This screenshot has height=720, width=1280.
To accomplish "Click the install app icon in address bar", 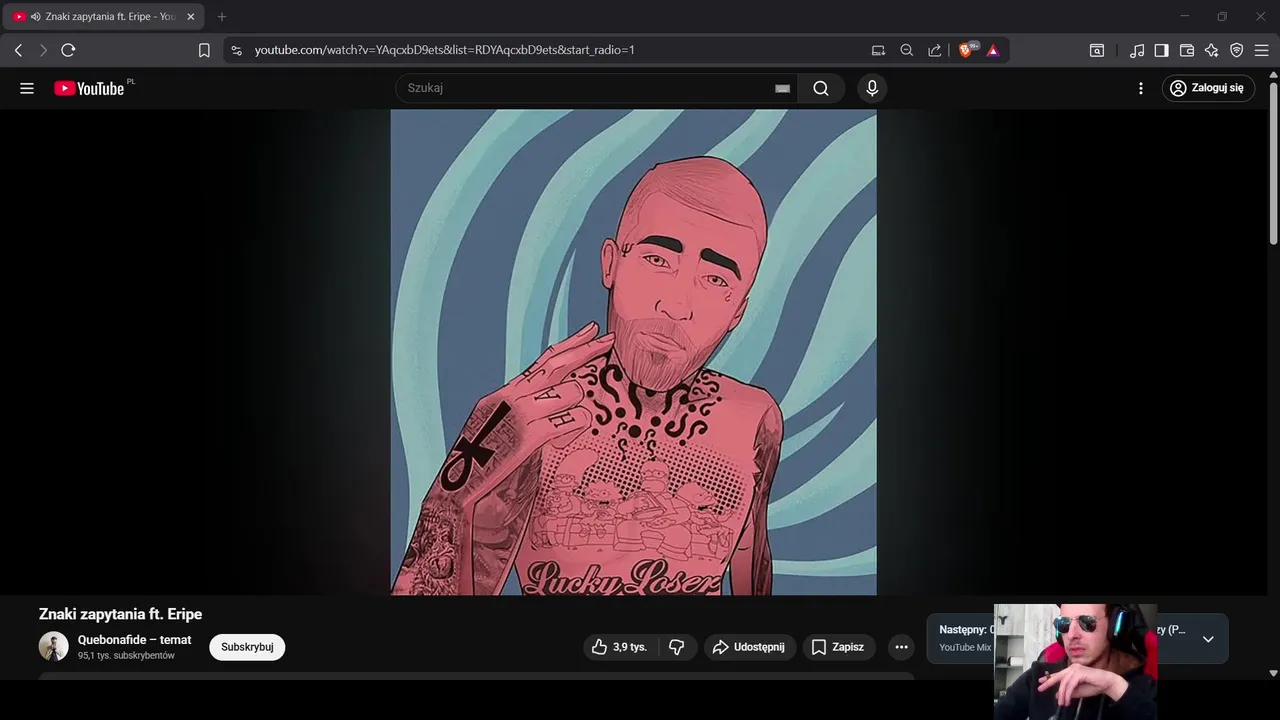I will 878,50.
